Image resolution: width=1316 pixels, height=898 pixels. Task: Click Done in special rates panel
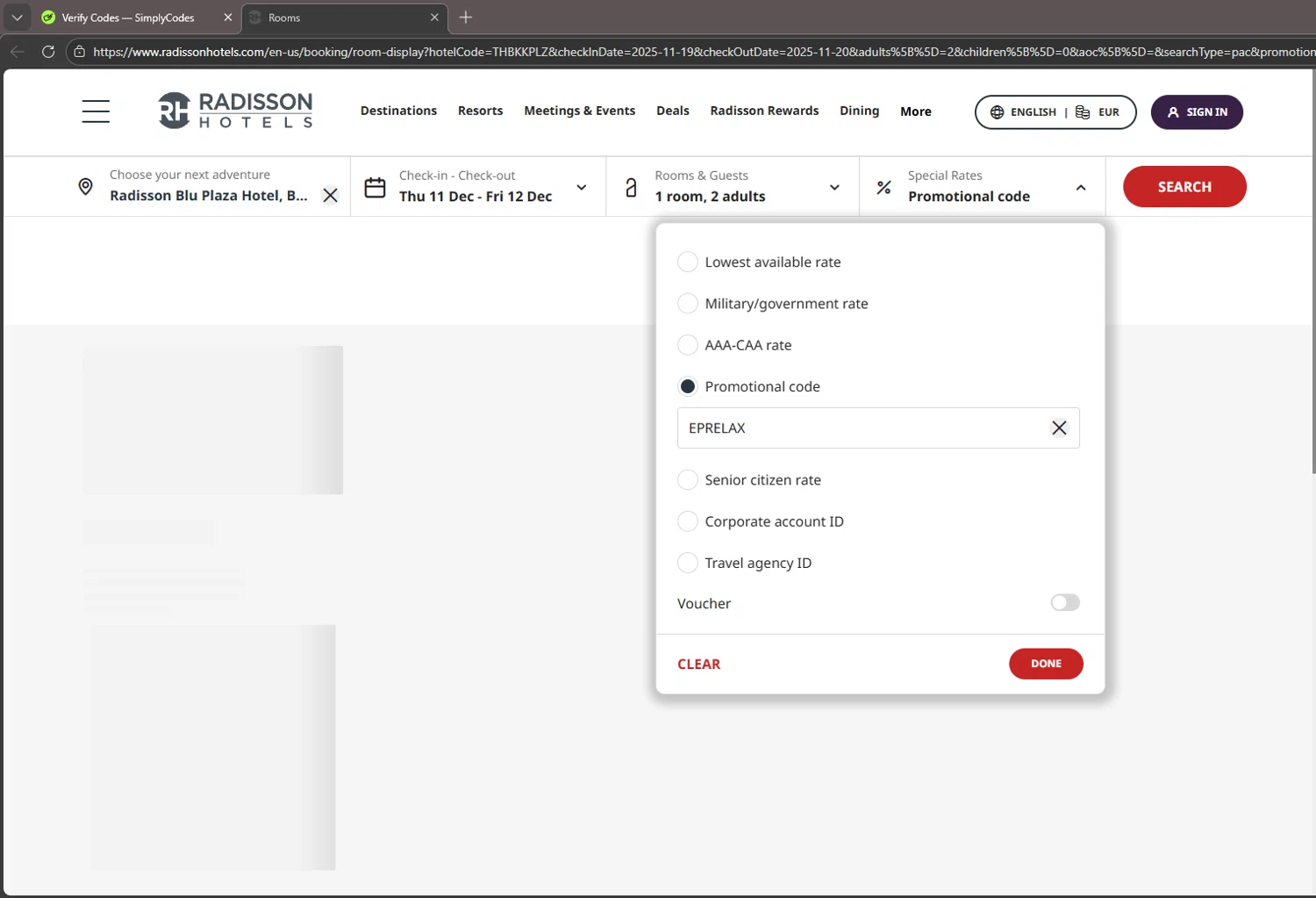pos(1046,664)
